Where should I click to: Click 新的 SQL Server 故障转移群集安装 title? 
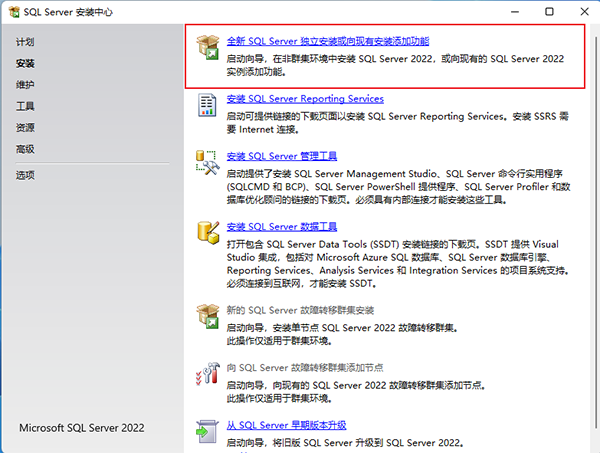[x=300, y=310]
